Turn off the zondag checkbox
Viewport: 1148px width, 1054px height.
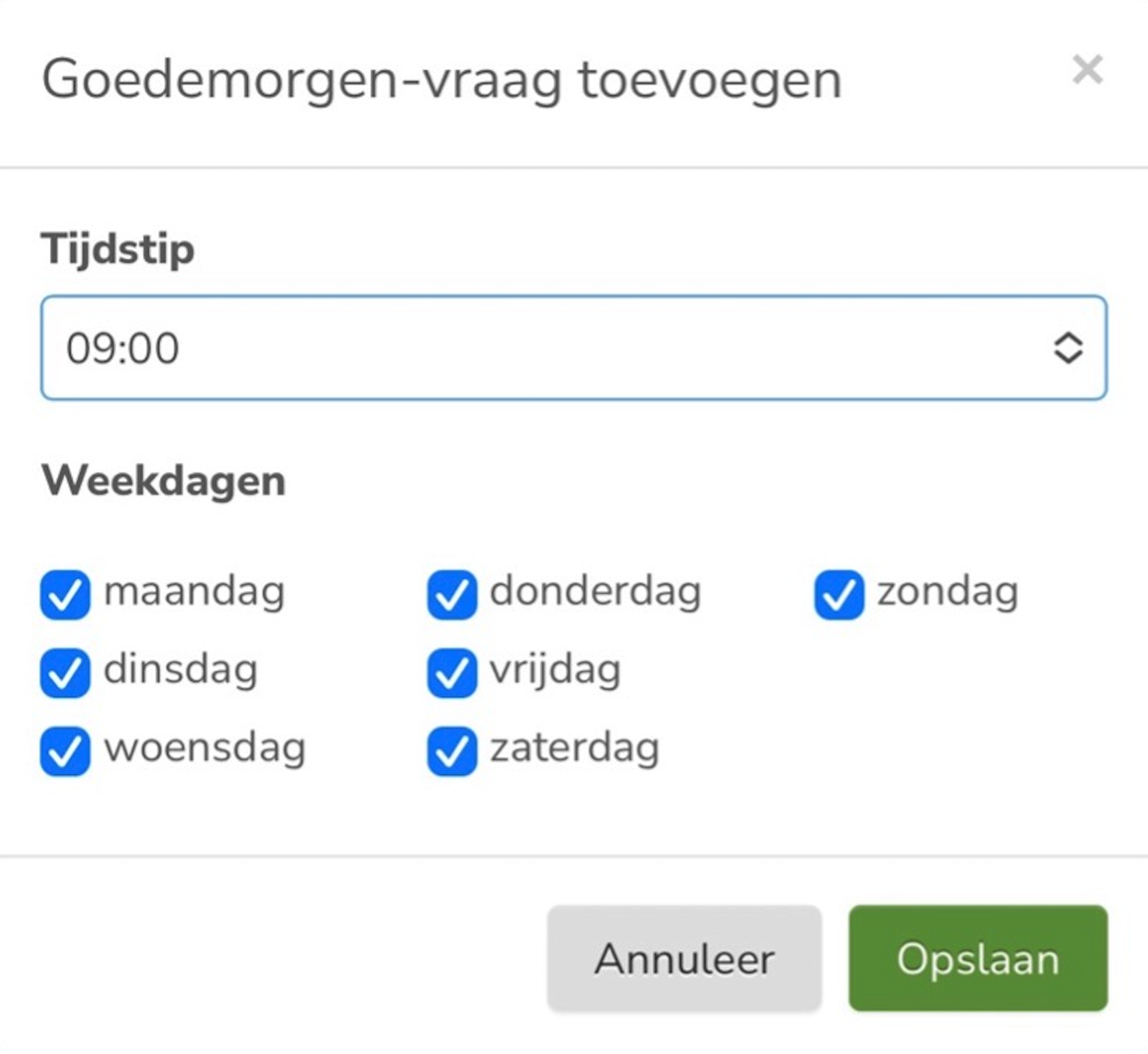click(838, 595)
